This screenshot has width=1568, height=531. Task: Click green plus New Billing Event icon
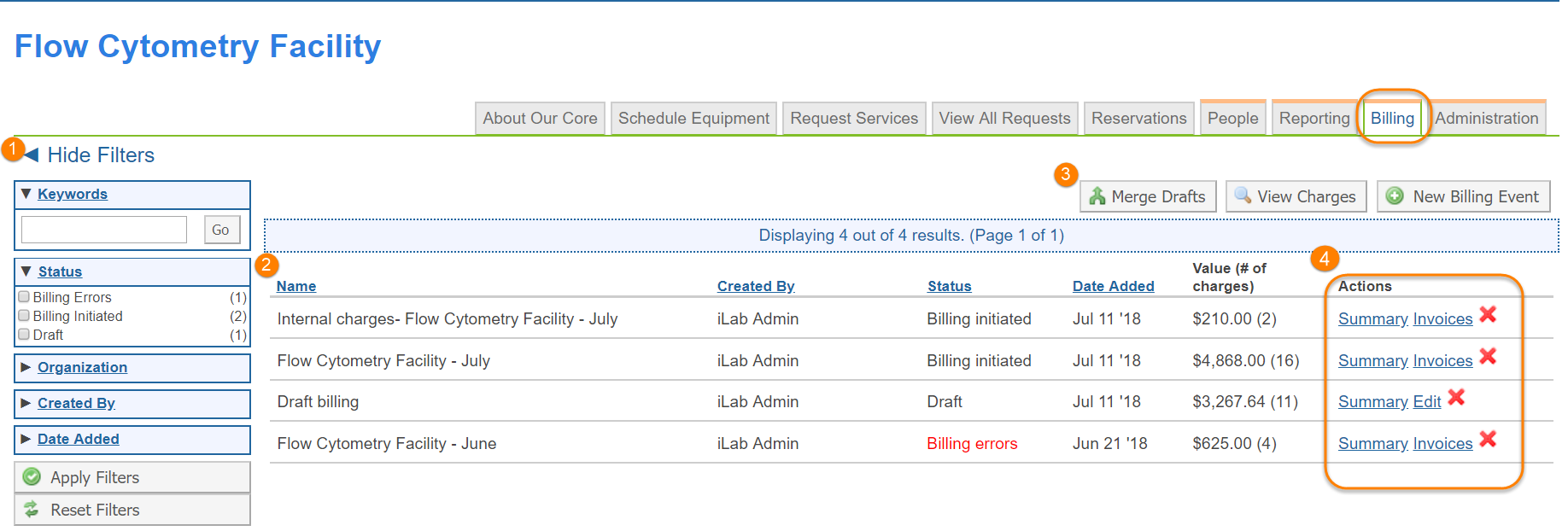[x=1395, y=195]
